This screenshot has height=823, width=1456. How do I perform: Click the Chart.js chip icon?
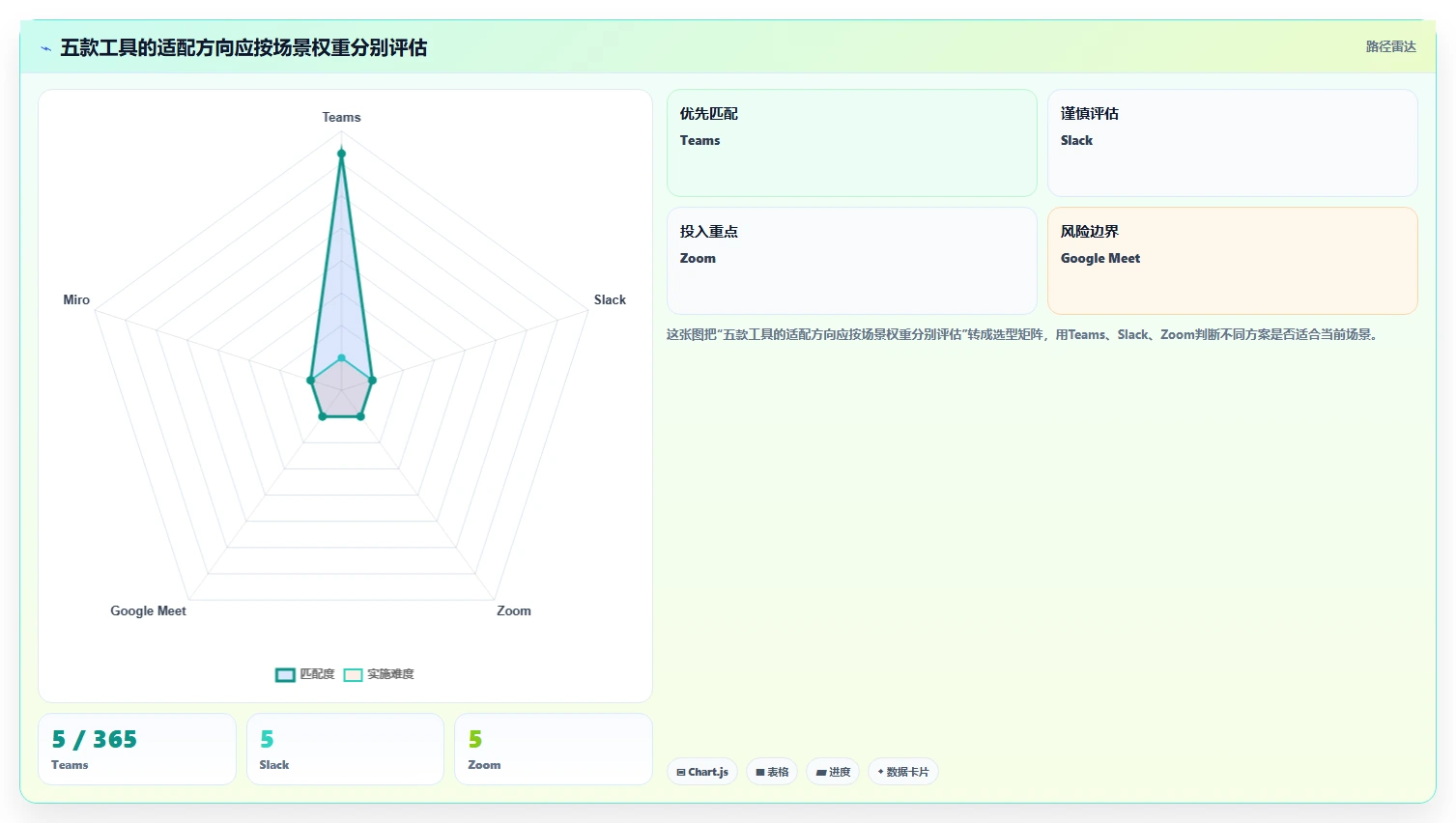click(x=681, y=773)
